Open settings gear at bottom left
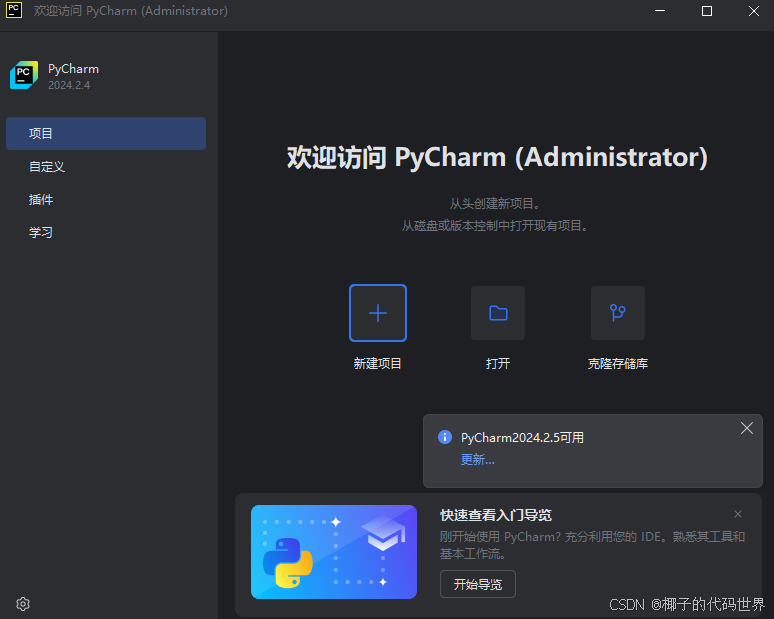 [x=23, y=604]
